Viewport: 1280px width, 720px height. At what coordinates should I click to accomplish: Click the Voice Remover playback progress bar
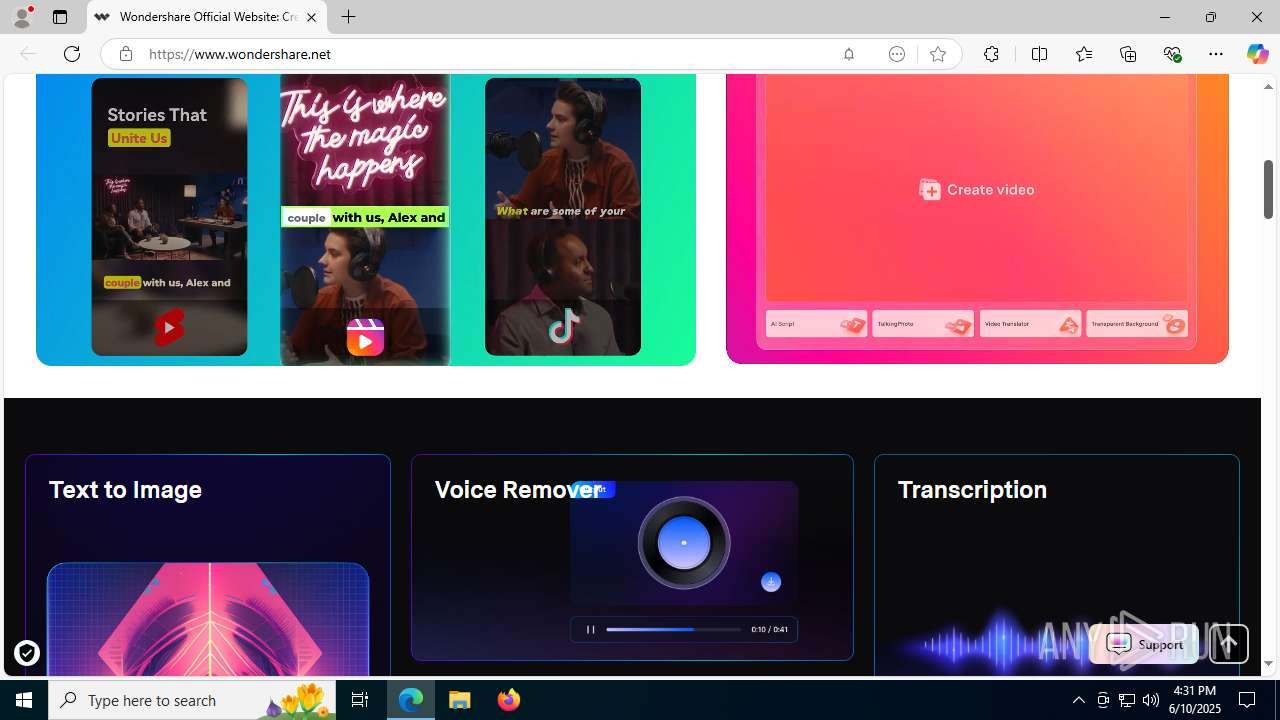(x=673, y=629)
